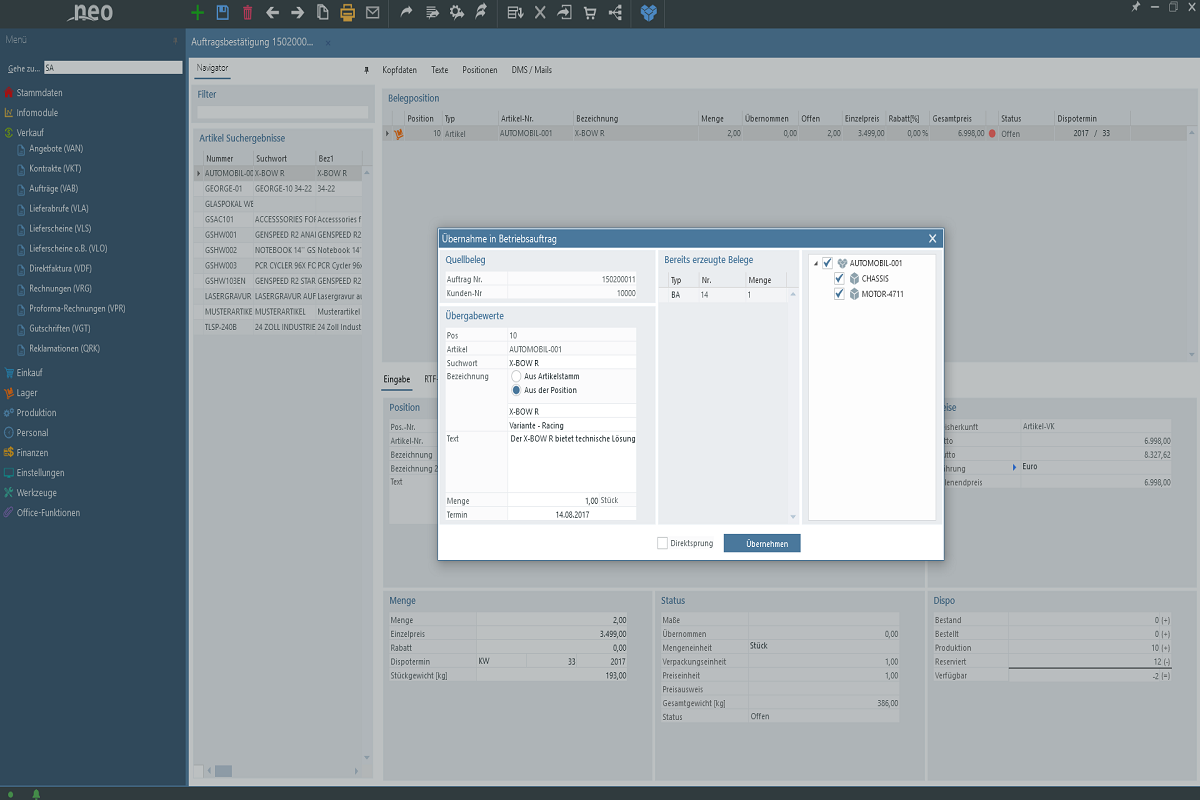Image resolution: width=1200 pixels, height=800 pixels.
Task: Click the green plus new record icon
Action: [197, 13]
